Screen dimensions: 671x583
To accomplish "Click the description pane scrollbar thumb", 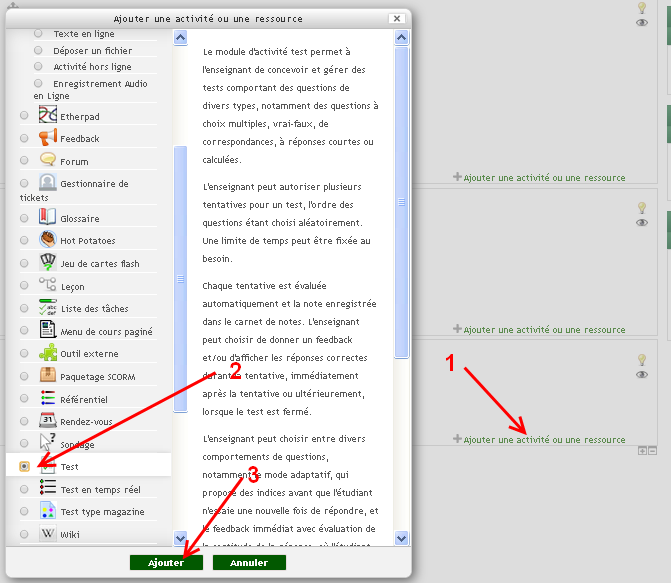I will pyautogui.click(x=401, y=202).
